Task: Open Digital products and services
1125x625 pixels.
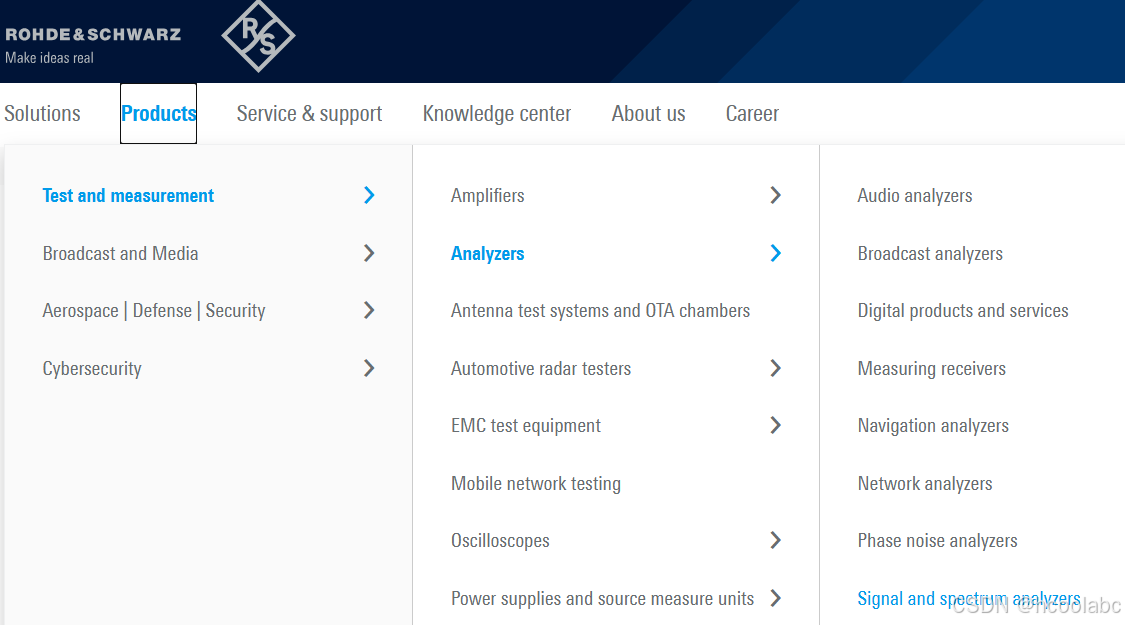Action: coord(963,311)
